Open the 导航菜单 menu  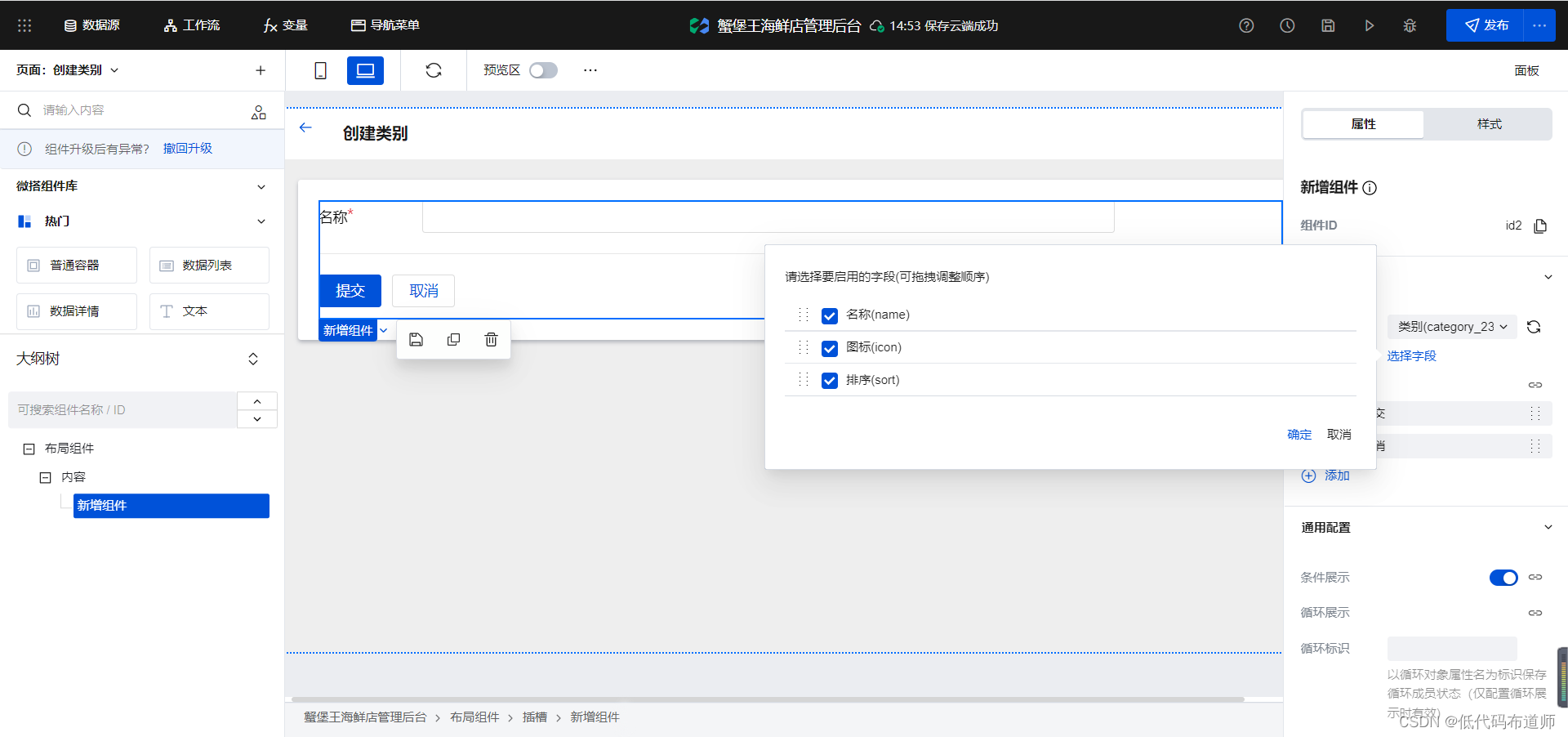[385, 25]
